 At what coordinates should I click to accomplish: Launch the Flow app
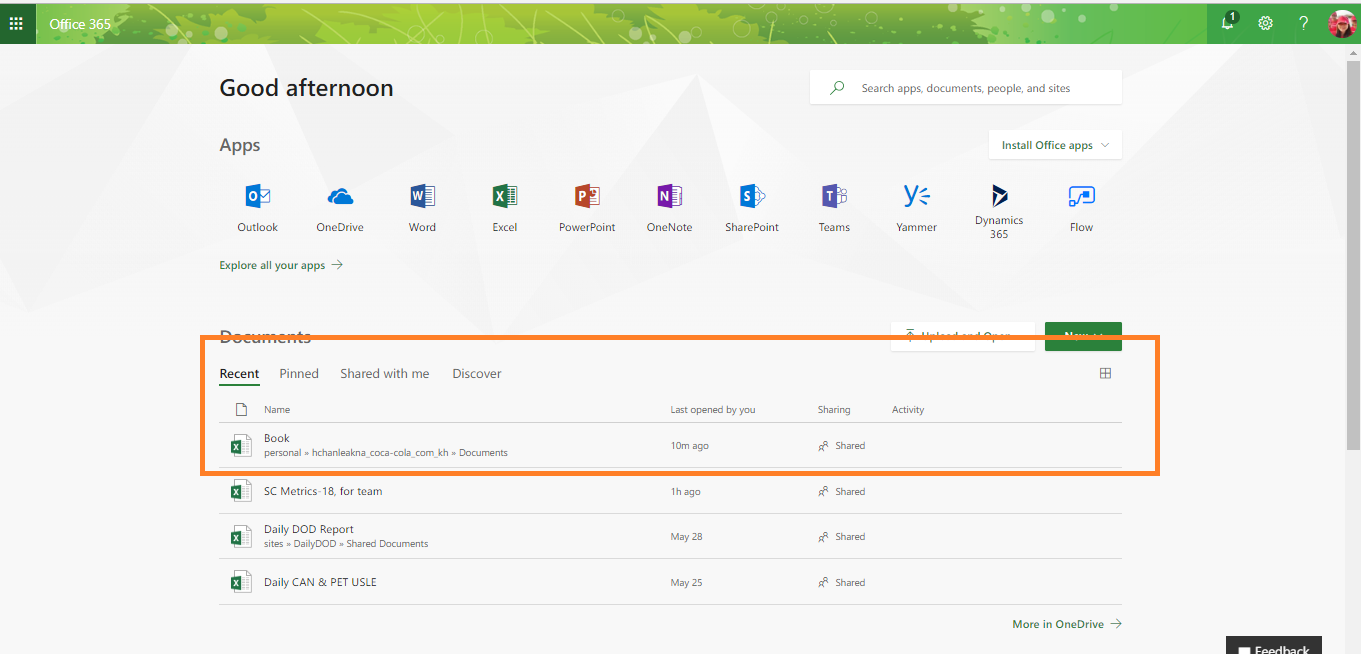pos(1081,208)
